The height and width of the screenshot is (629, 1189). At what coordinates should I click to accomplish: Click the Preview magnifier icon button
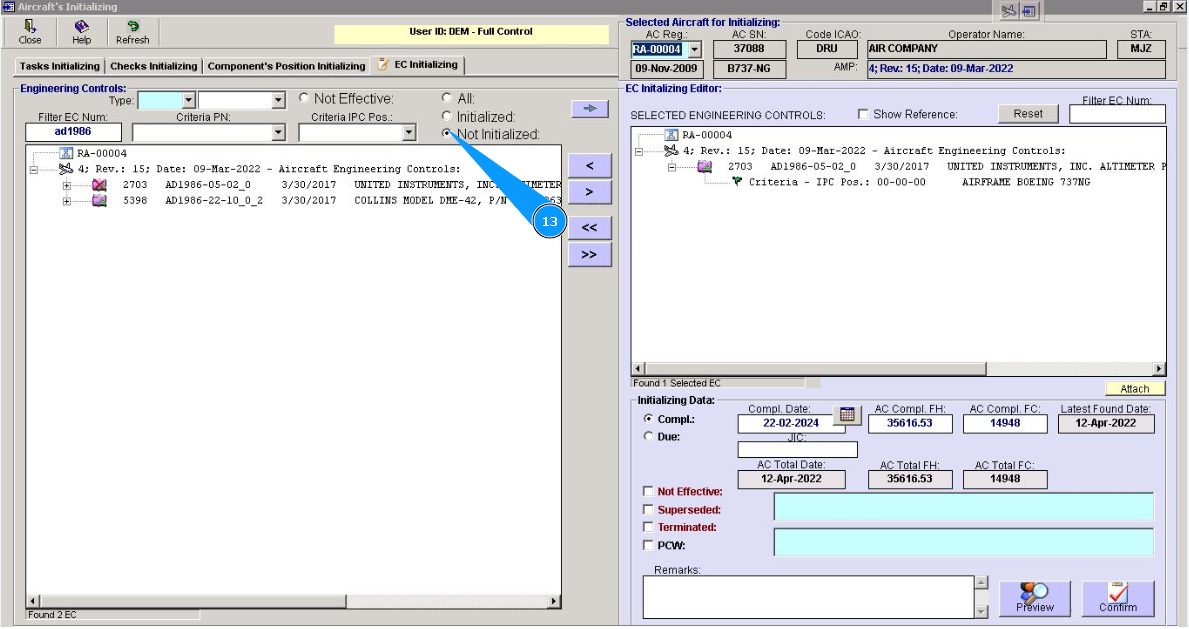1035,598
